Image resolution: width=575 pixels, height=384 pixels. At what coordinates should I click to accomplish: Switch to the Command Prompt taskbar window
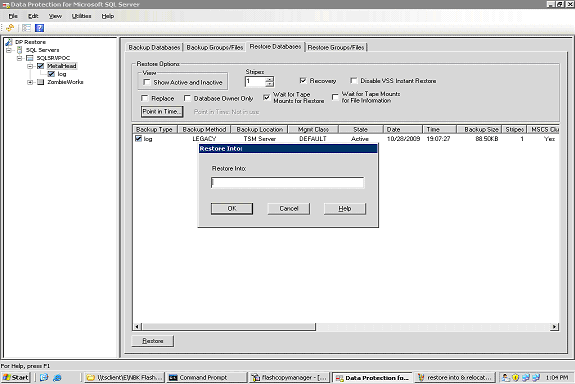(207, 377)
